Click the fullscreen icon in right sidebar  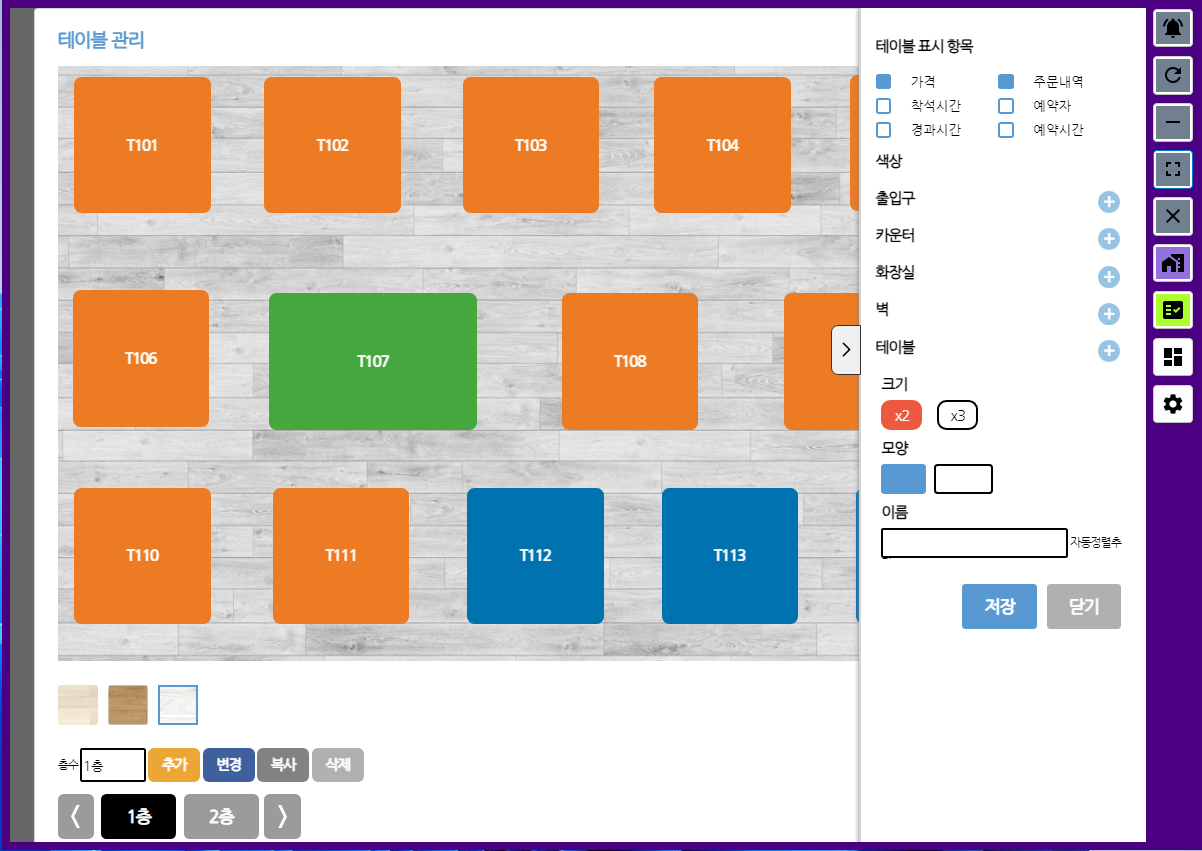click(1173, 169)
